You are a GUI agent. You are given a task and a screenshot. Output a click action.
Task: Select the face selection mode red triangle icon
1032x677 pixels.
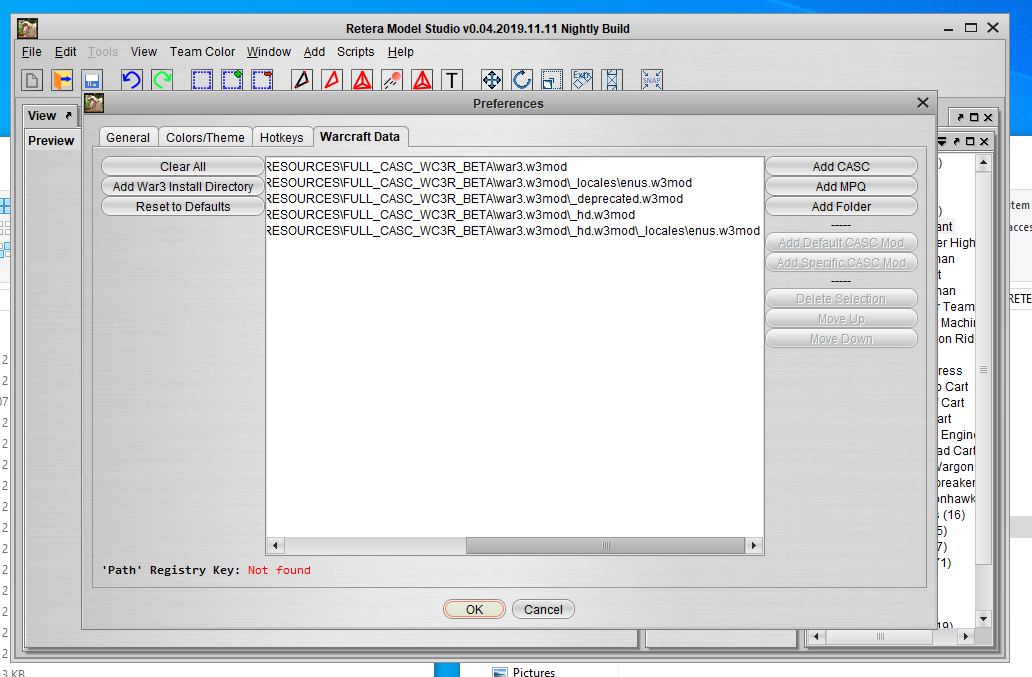point(332,80)
